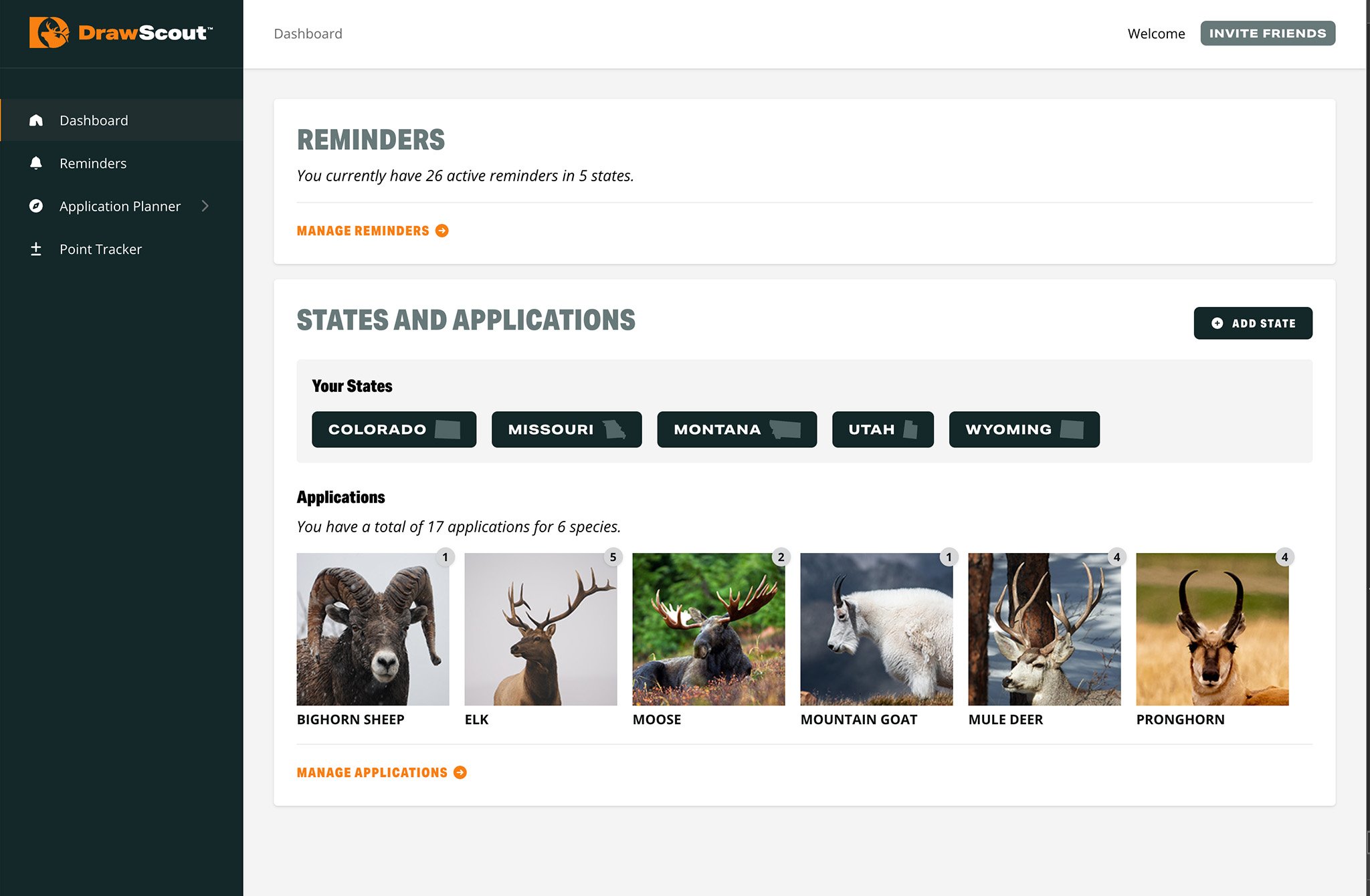
Task: Click the Point Tracker plus-minus icon
Action: [36, 249]
